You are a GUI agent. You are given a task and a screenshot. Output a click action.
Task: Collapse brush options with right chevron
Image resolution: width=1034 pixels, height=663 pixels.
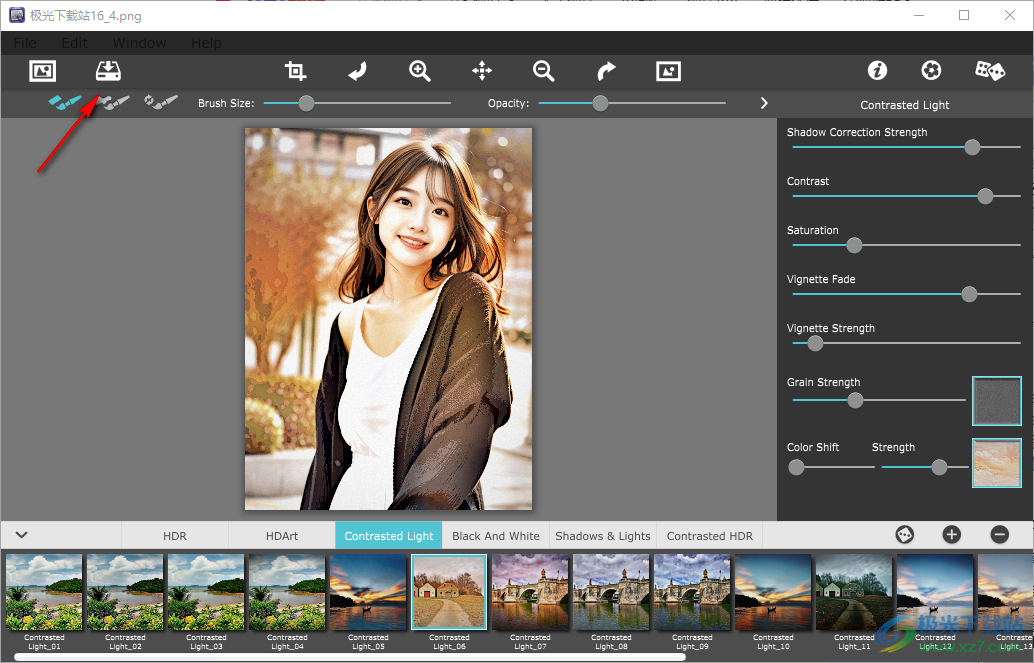click(x=764, y=103)
